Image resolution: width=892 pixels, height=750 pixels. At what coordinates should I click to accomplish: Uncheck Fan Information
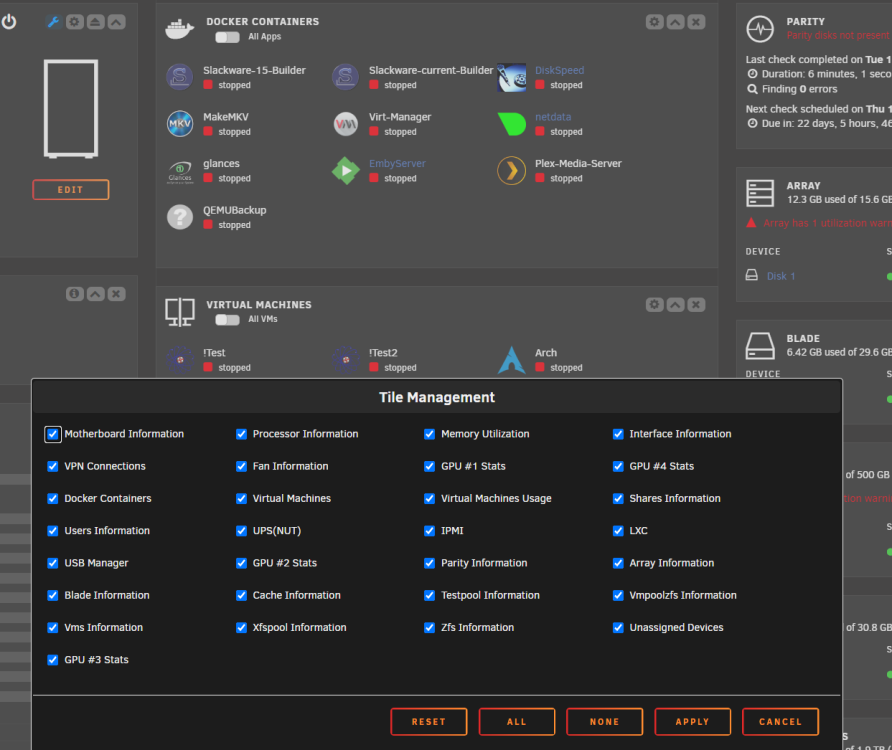point(241,467)
